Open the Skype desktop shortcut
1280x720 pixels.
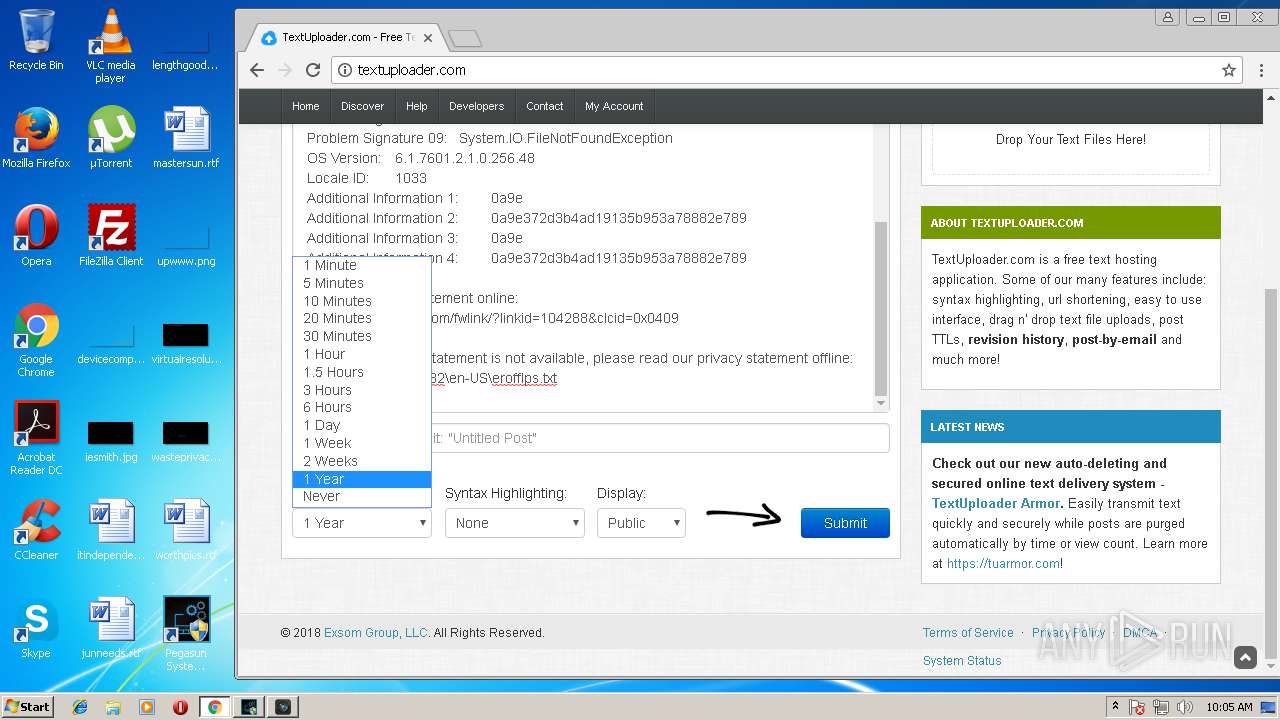pos(36,628)
